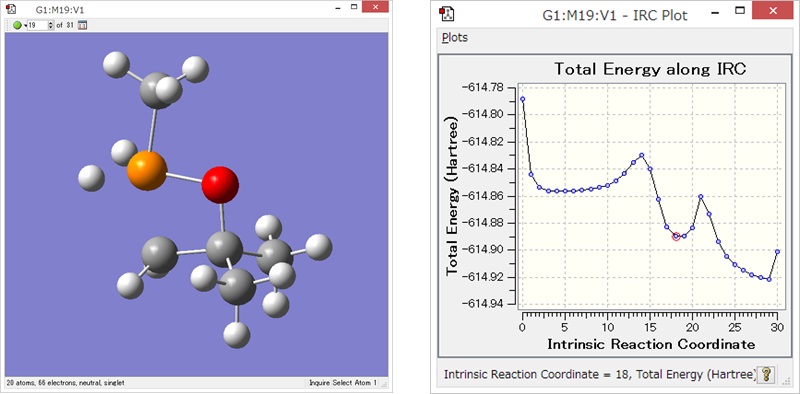Select the first data point at coordinate 0
This screenshot has width=800, height=394.
coord(522,99)
